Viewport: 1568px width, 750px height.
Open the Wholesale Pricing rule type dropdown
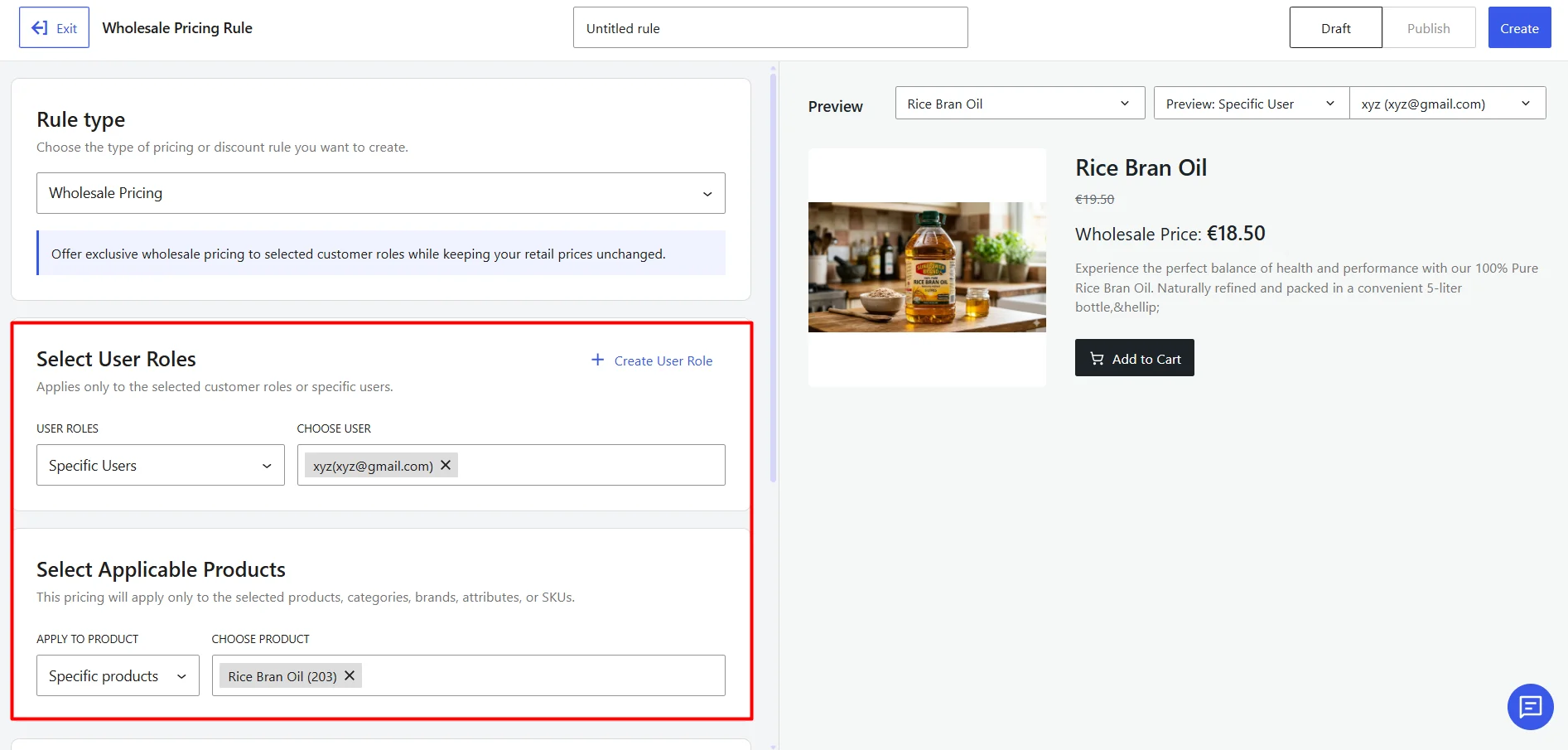(x=381, y=193)
